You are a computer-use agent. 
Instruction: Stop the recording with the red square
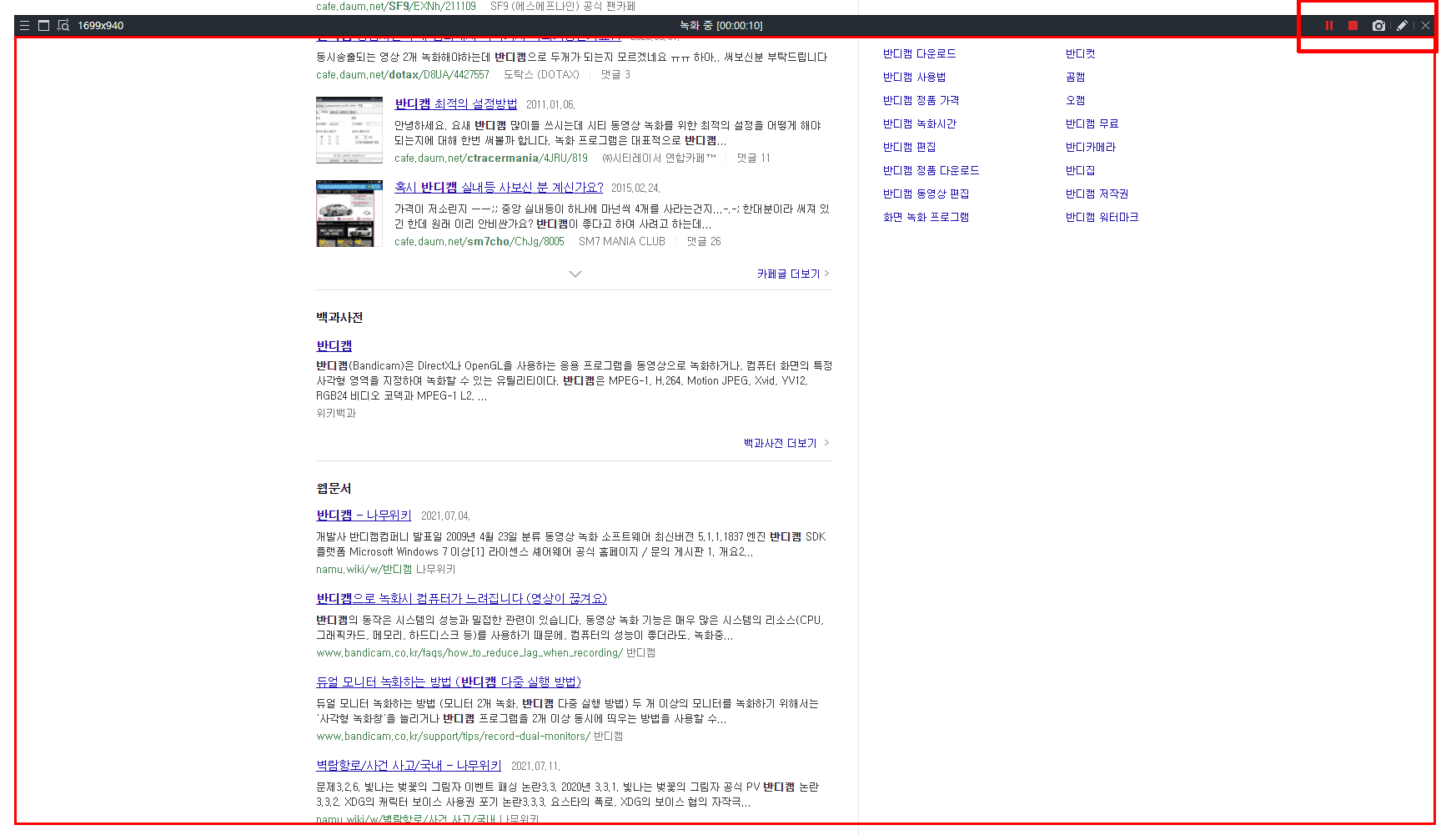[x=1353, y=26]
